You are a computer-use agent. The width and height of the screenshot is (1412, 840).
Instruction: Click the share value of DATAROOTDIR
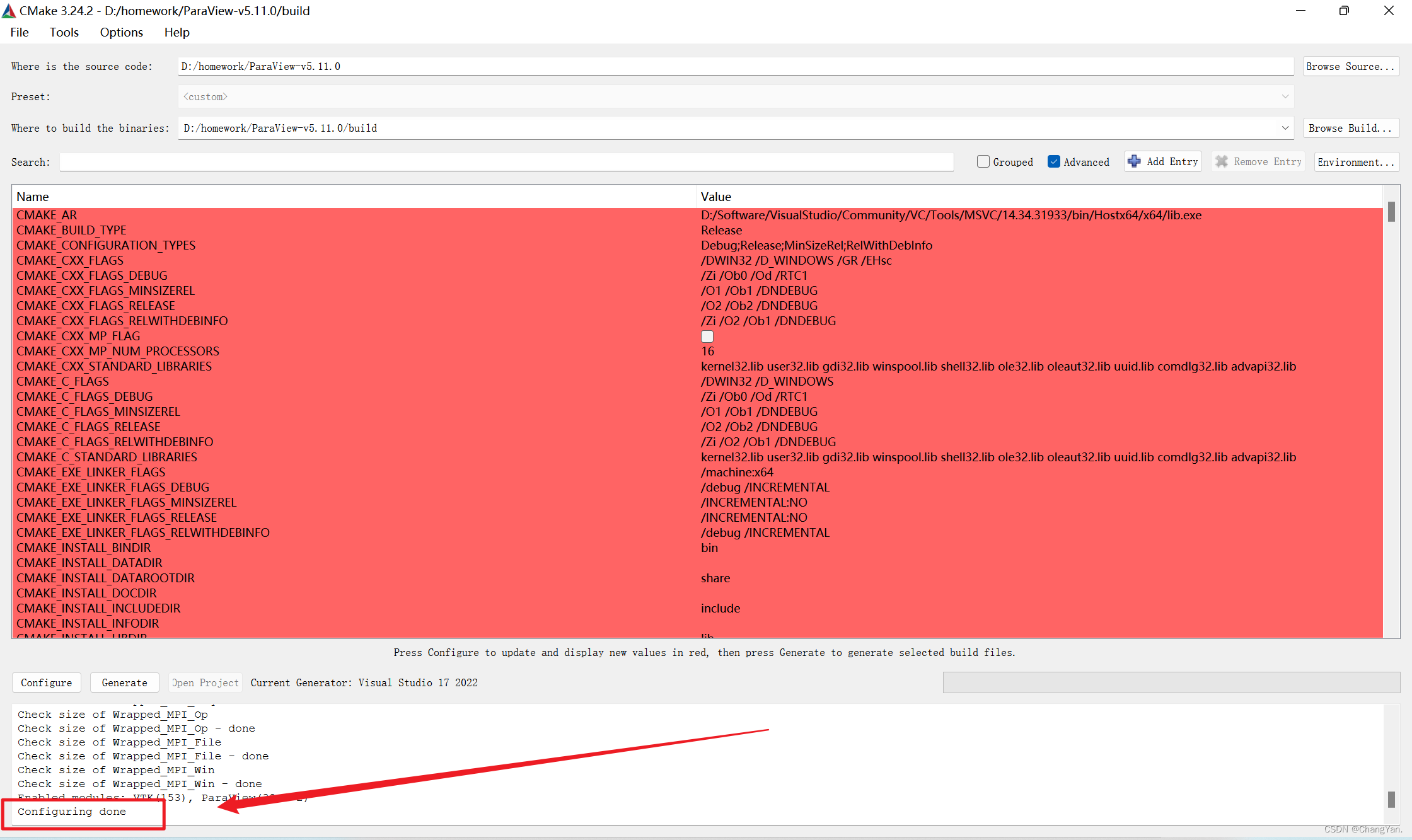[x=715, y=578]
